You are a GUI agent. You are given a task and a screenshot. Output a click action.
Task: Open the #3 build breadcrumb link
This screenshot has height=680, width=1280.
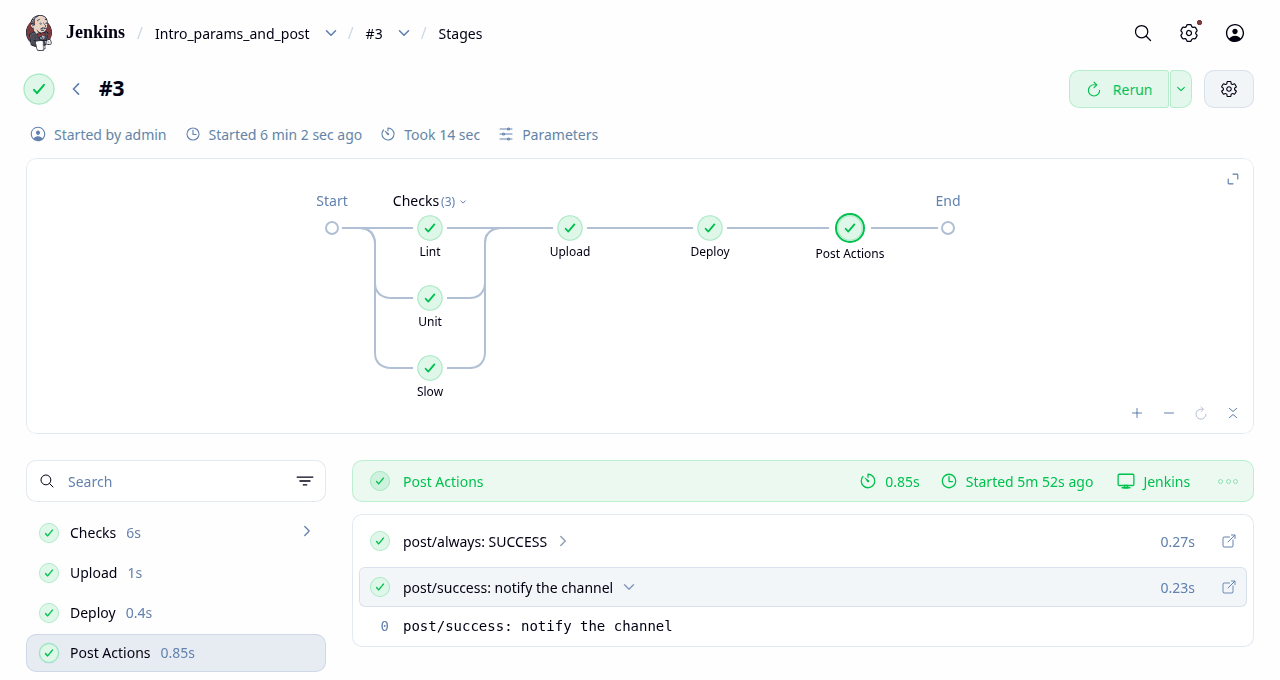374,33
